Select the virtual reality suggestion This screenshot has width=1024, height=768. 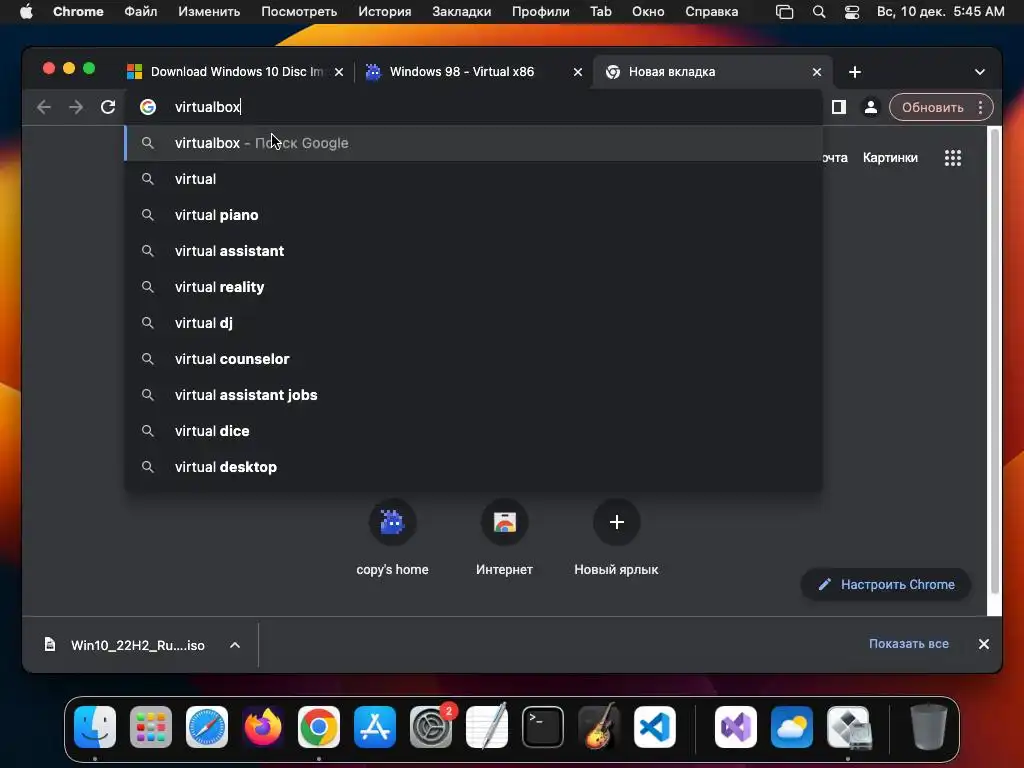473,287
